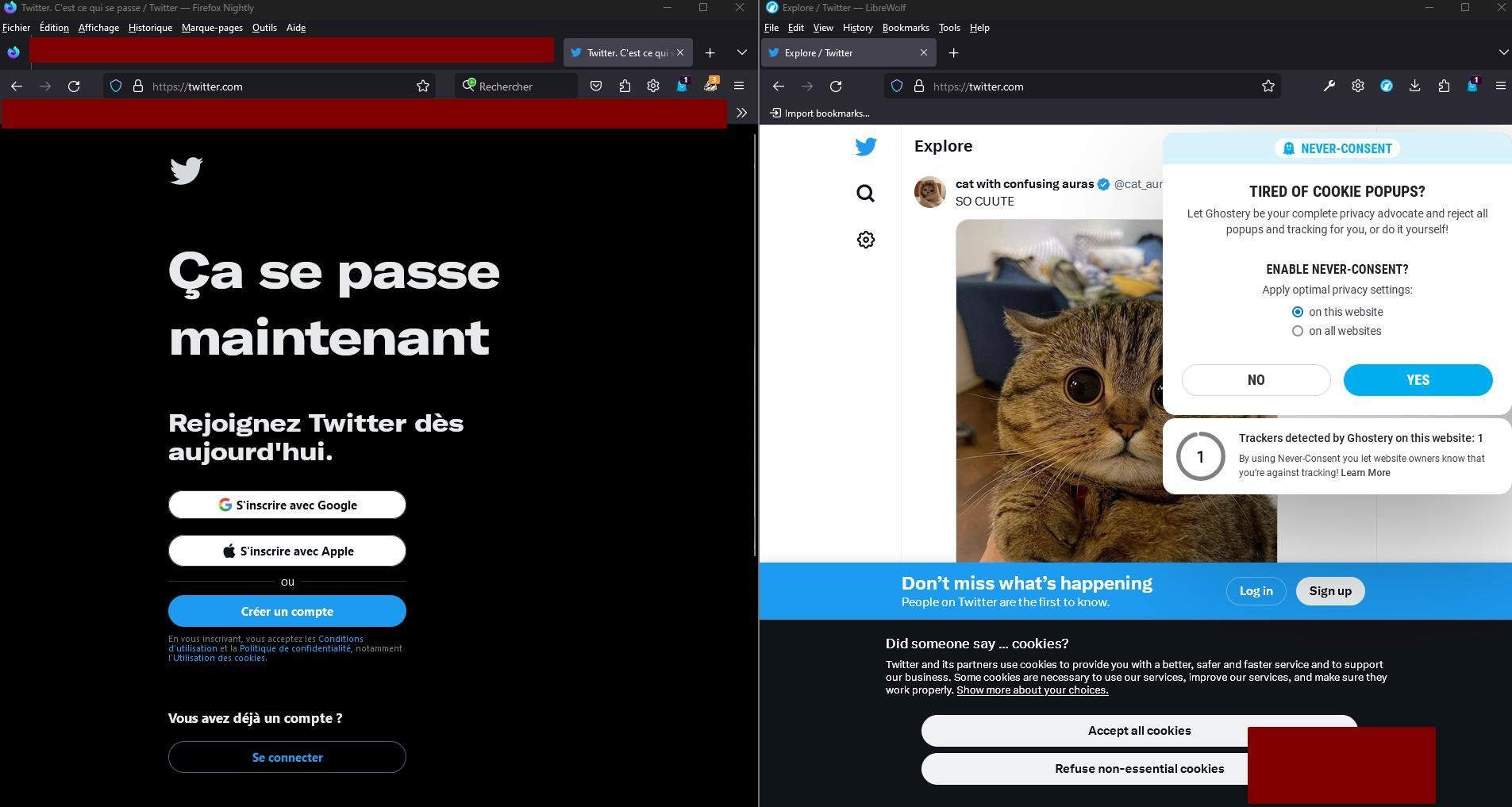Go back in LibreWolf window

[x=779, y=86]
